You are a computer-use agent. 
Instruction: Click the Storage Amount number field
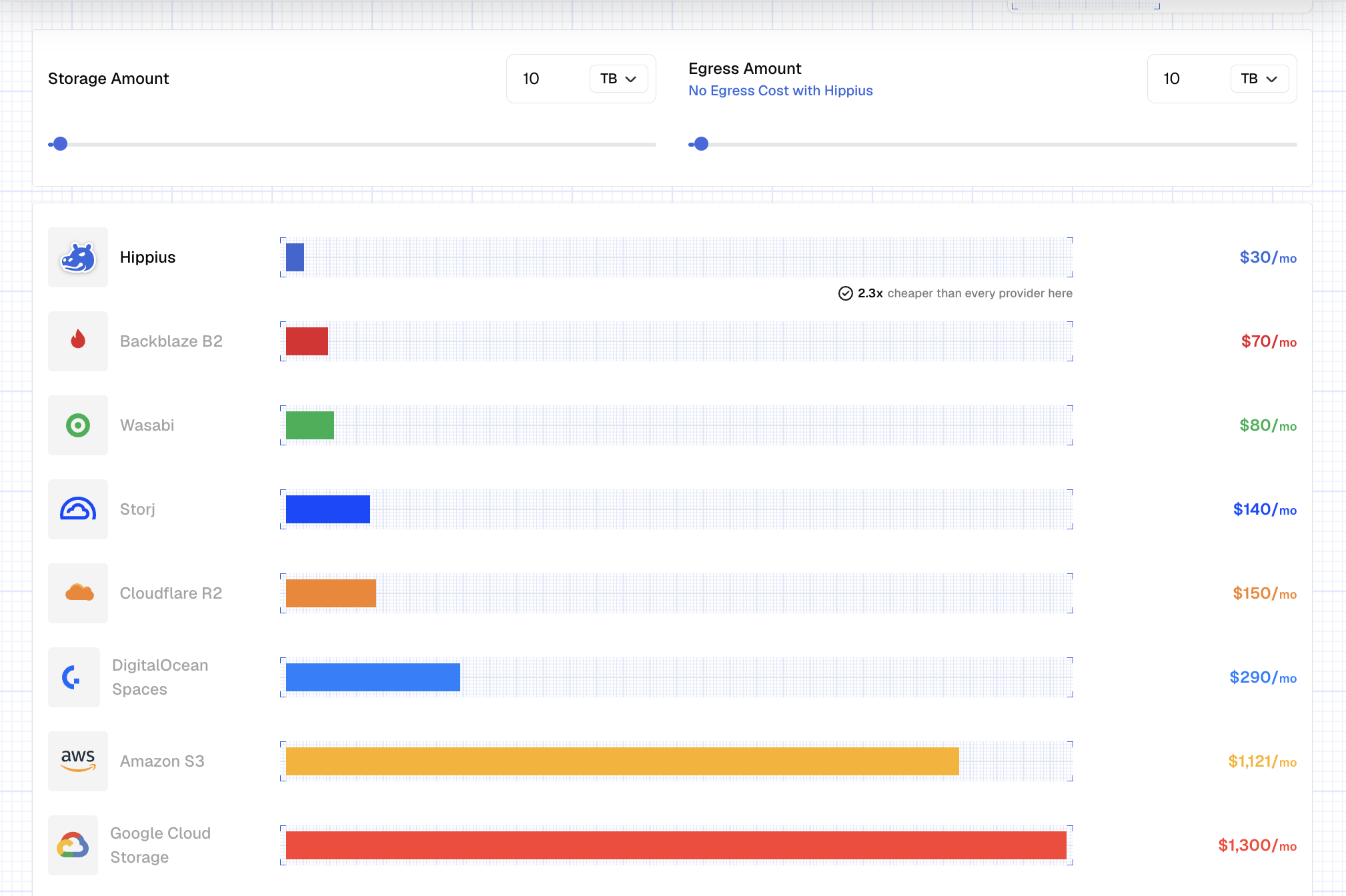pyautogui.click(x=548, y=79)
